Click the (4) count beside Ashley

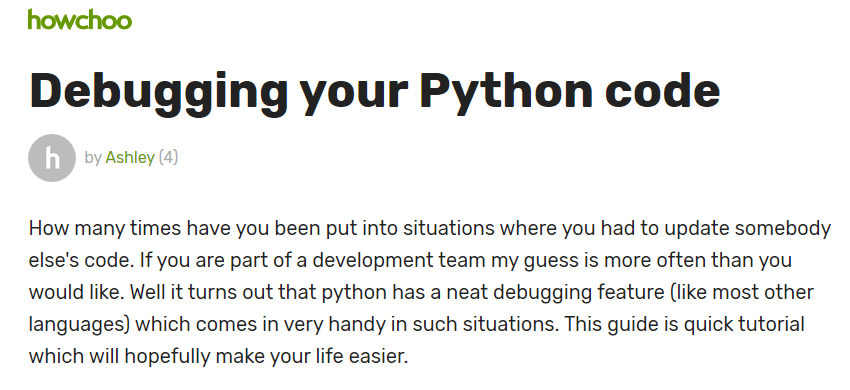click(168, 157)
